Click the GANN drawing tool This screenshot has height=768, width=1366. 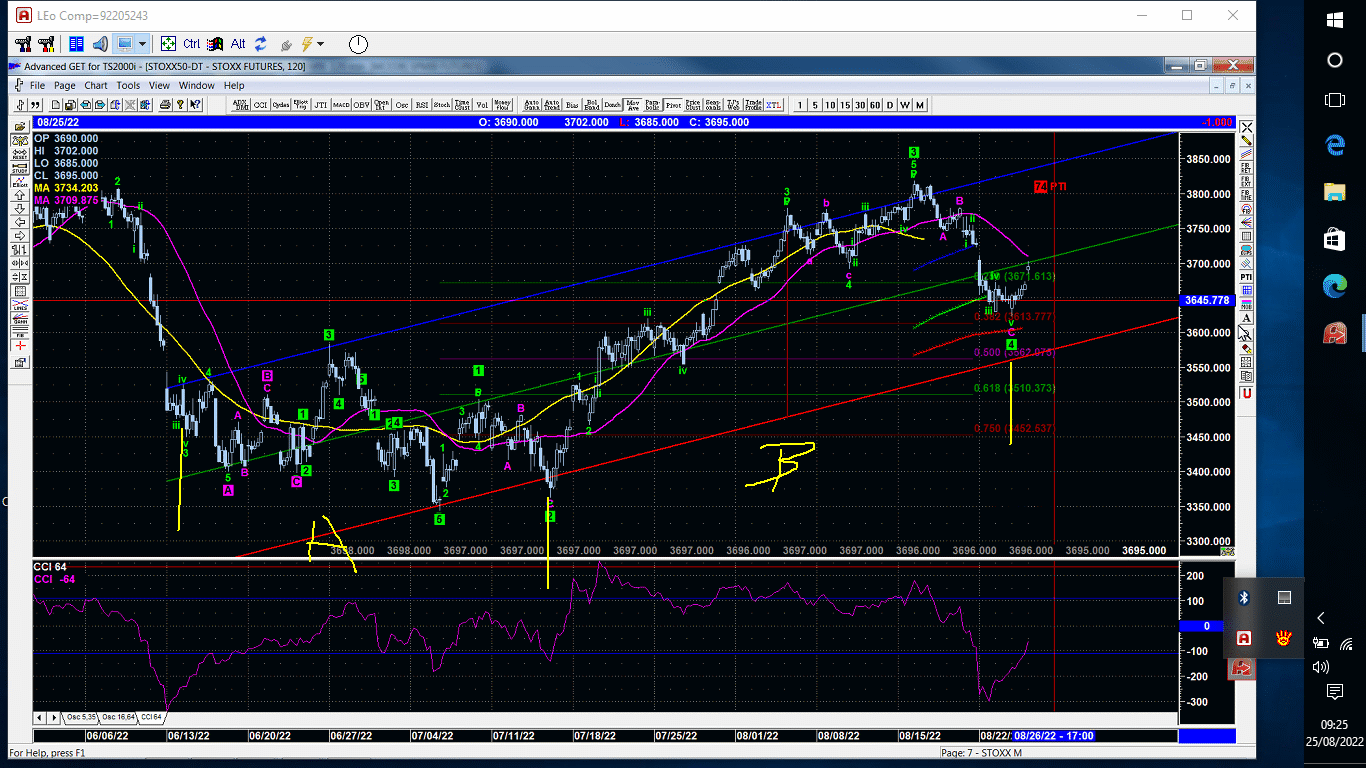coord(19,319)
